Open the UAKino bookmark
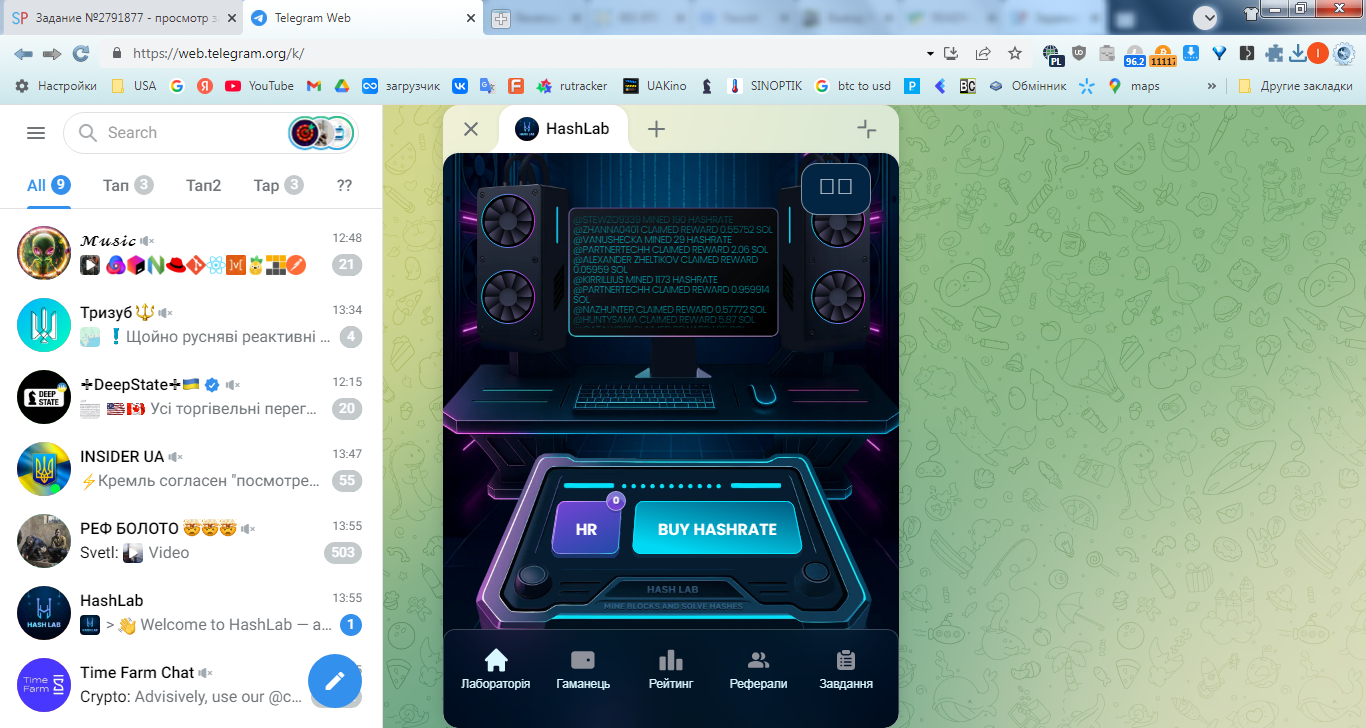 (655, 86)
